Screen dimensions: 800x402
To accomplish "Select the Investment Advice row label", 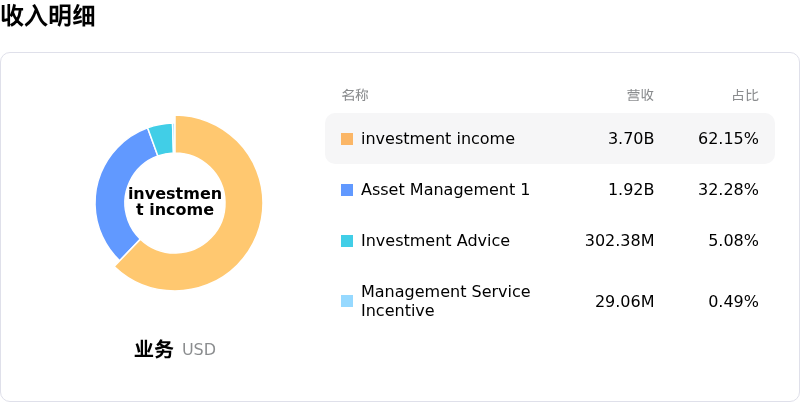I will [435, 241].
